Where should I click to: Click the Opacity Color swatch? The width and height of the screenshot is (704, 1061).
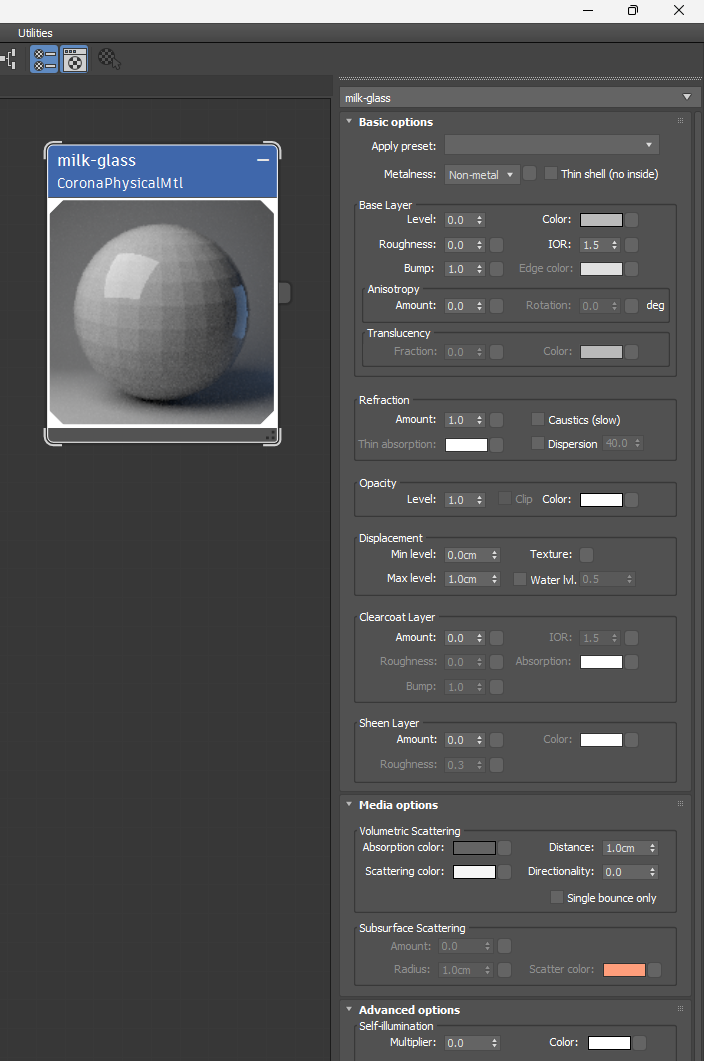[x=601, y=500]
